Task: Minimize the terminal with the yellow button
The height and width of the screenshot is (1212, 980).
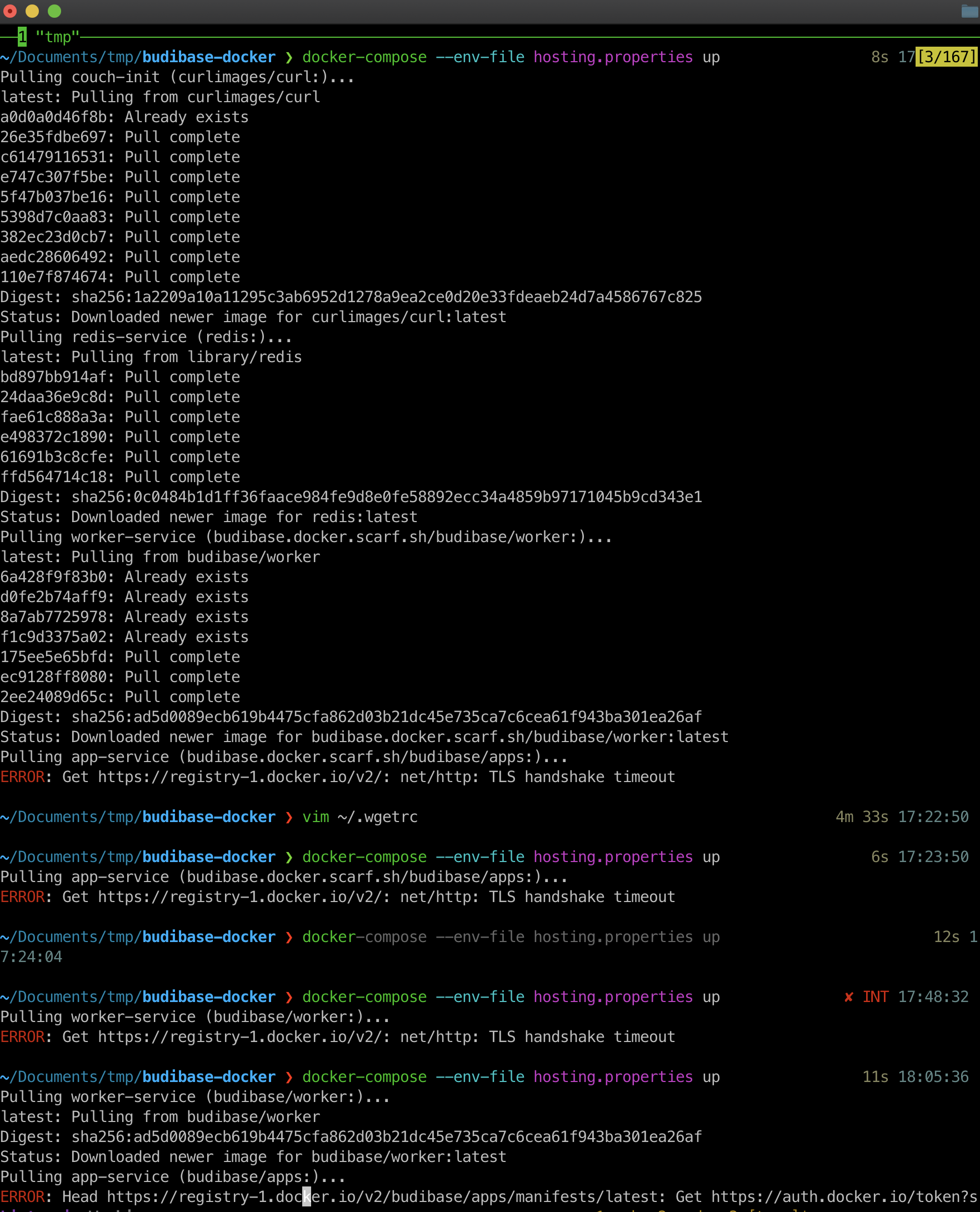Action: (x=32, y=11)
